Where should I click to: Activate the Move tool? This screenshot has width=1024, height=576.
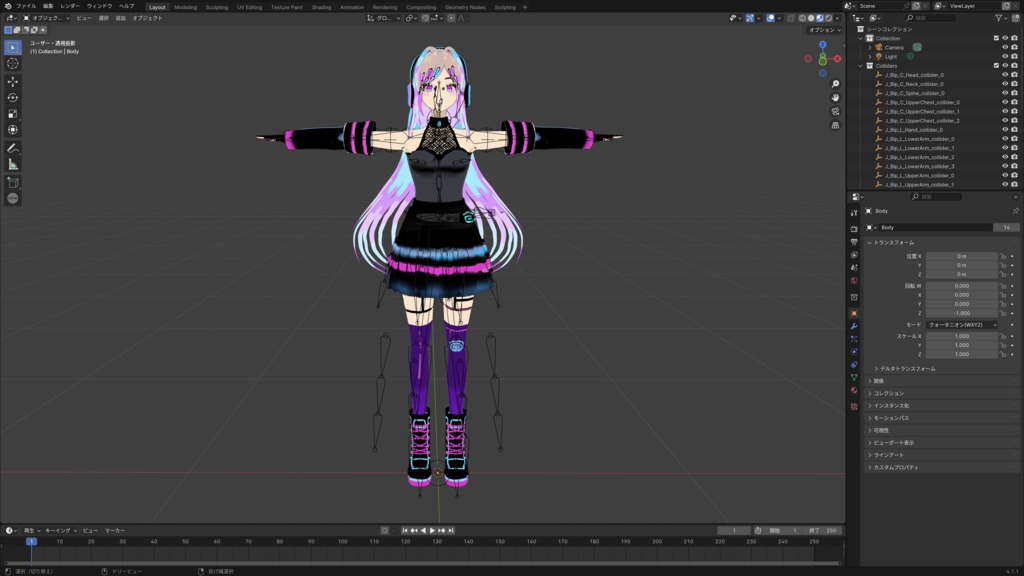pyautogui.click(x=12, y=82)
